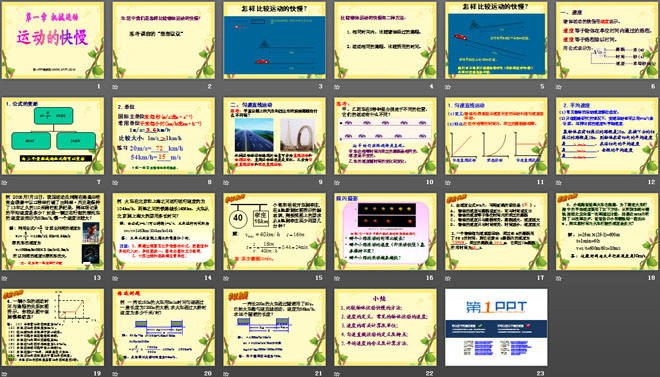This screenshot has width=660, height=377.
Task: Select slide 8 thumbnail about 单位
Action: (163, 136)
